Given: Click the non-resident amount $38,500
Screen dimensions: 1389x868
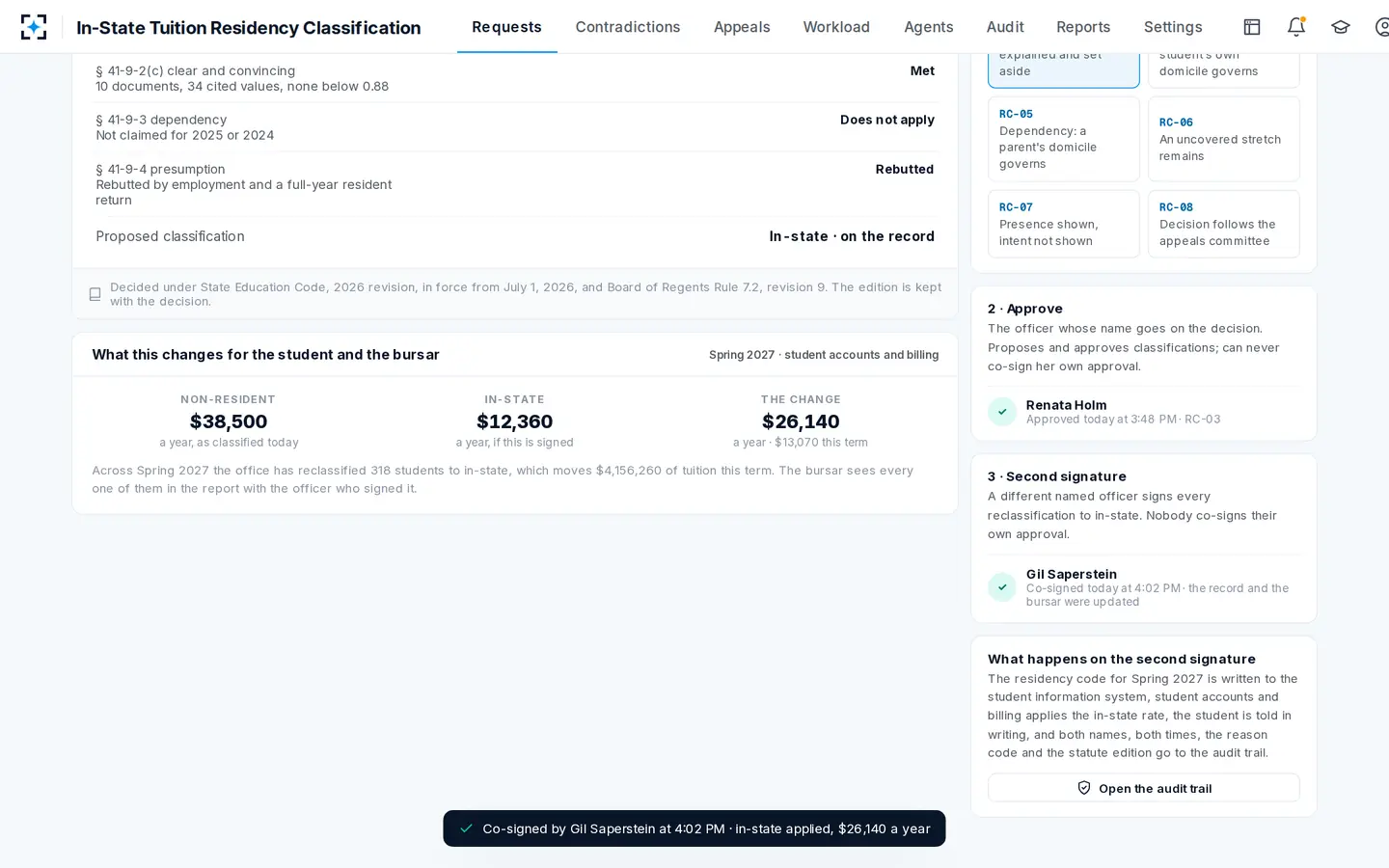Looking at the screenshot, I should [229, 421].
